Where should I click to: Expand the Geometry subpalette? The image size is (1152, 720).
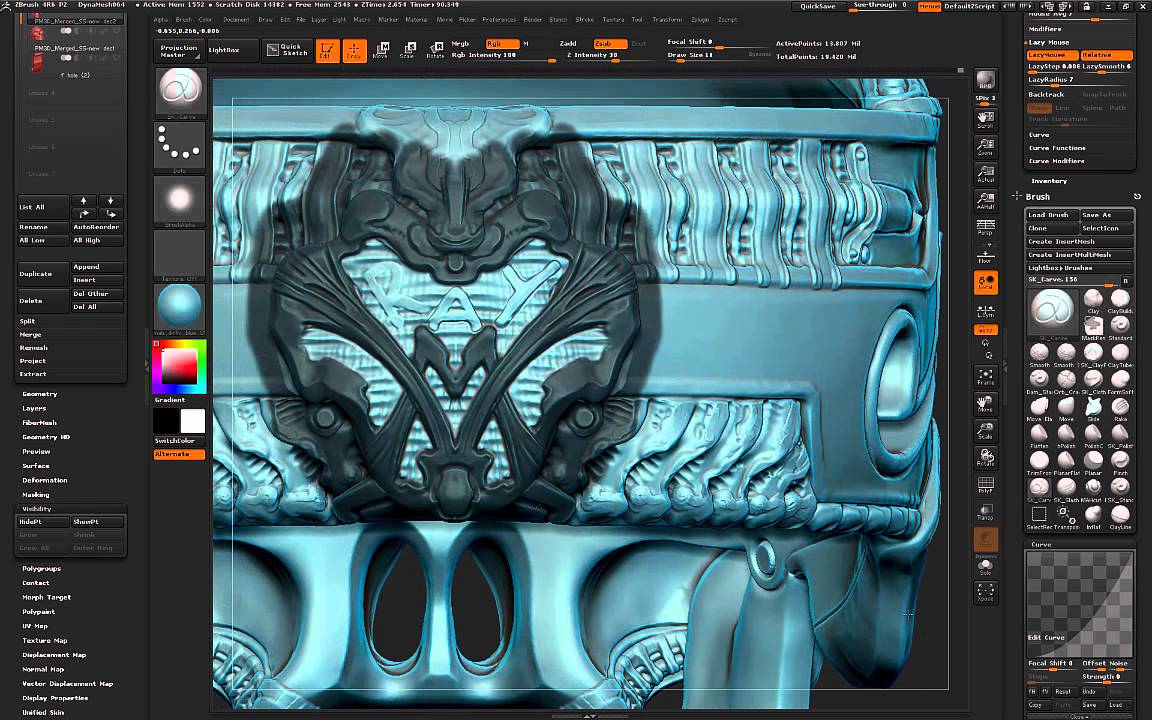coord(40,394)
